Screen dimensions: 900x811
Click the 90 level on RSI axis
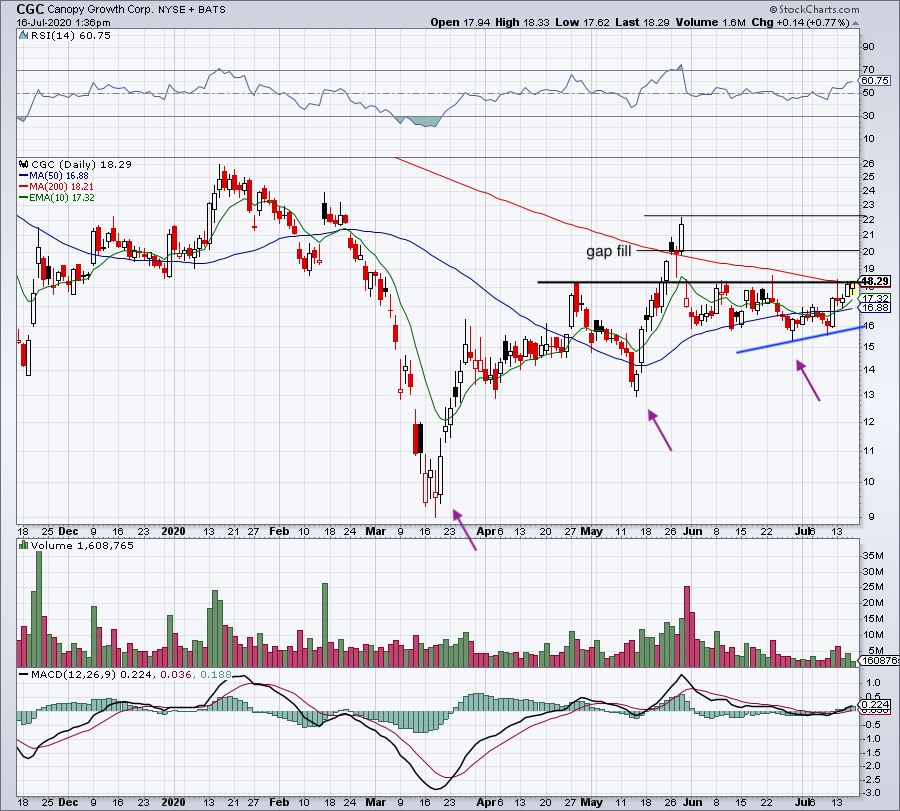(x=868, y=47)
